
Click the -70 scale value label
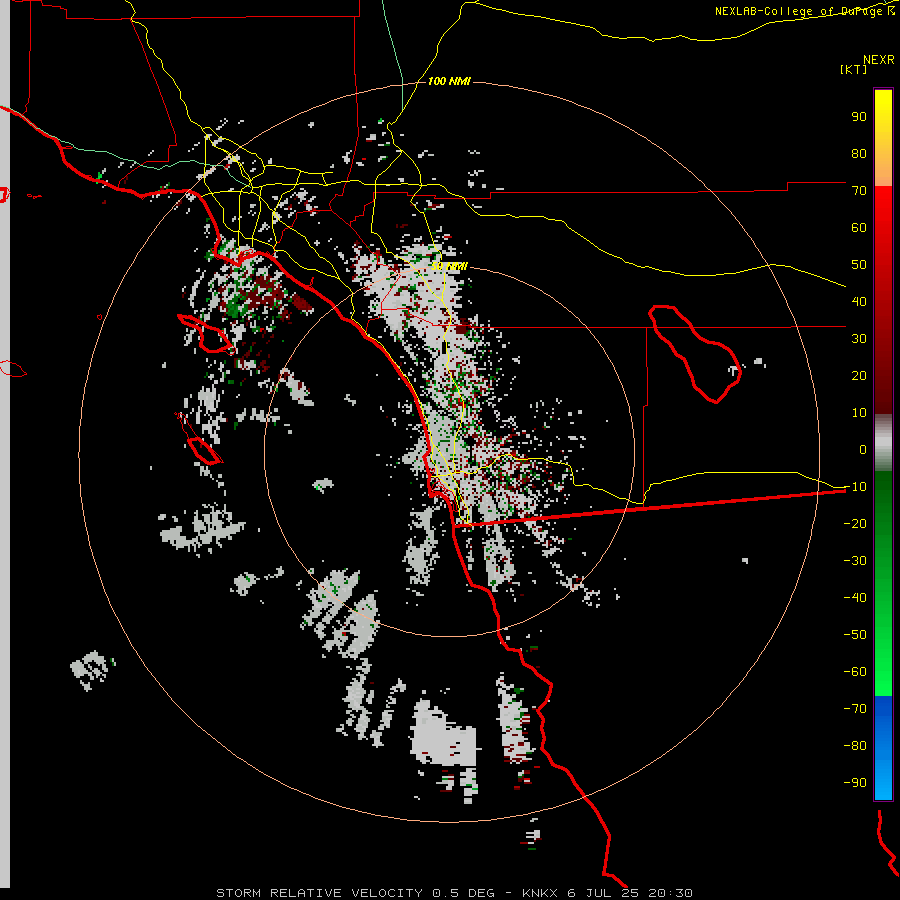[x=855, y=708]
